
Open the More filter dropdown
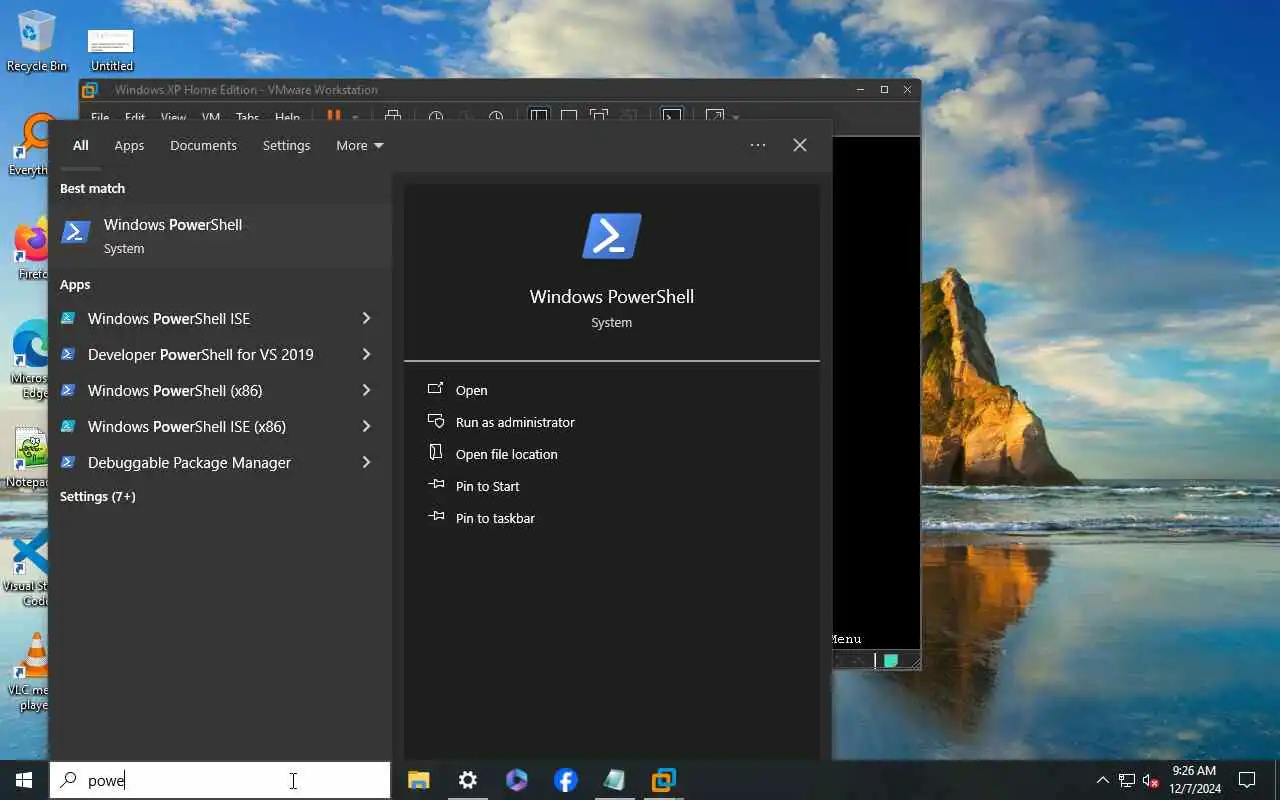360,145
